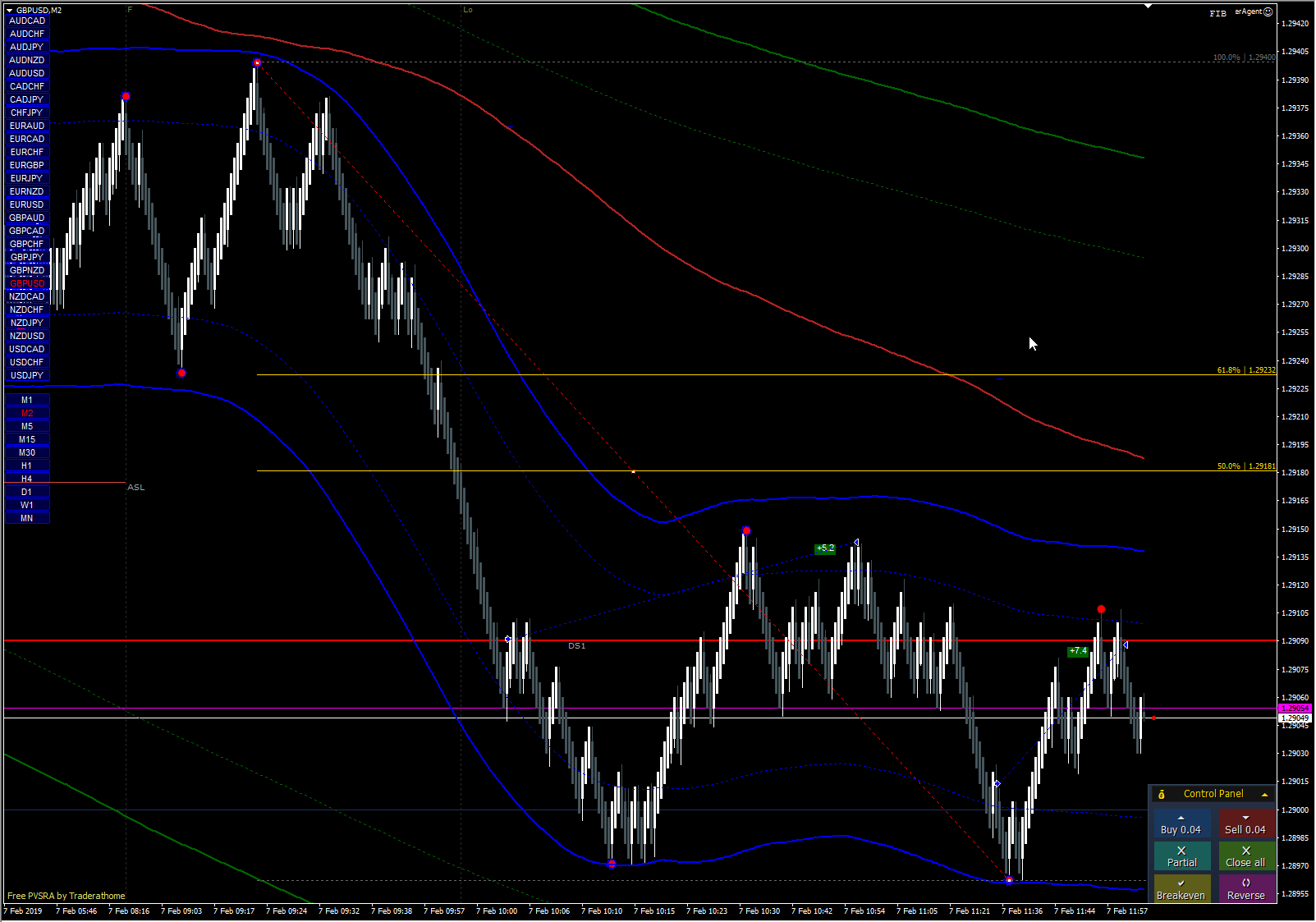Switch chart to AUDCHF pair
This screenshot has width=1316, height=922.
point(27,34)
